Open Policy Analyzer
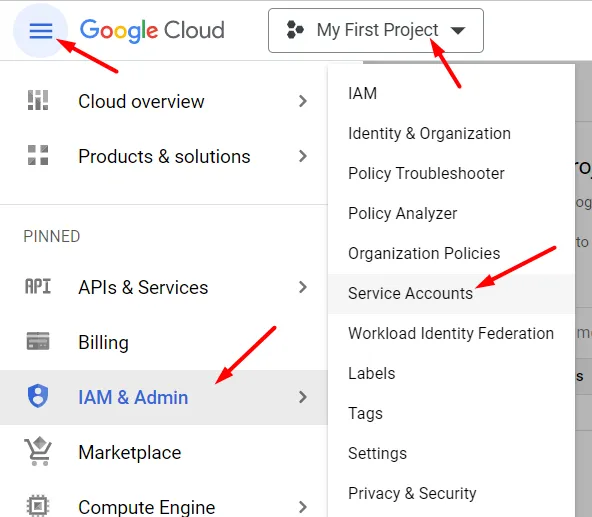592x517 pixels. (451, 213)
